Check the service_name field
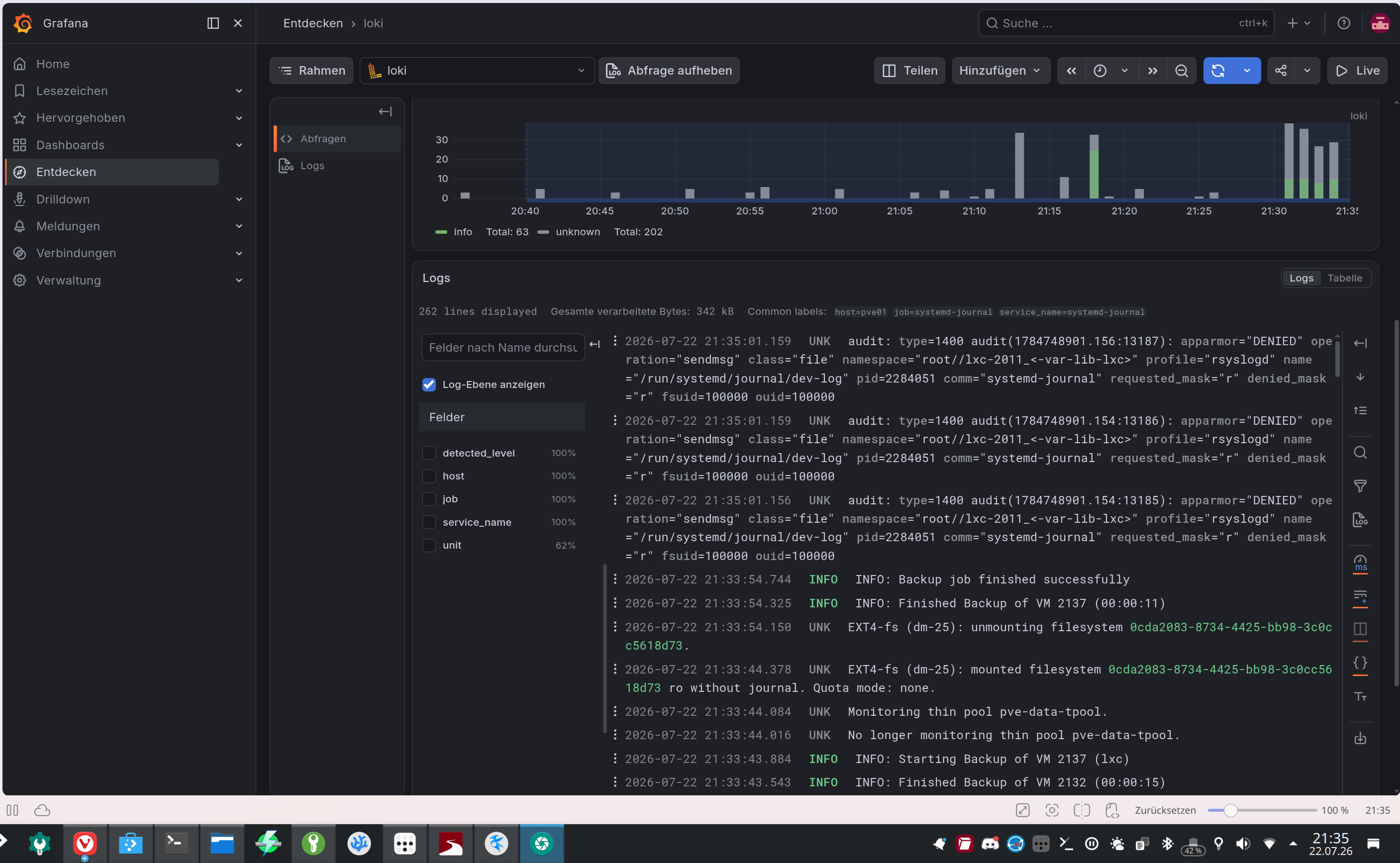1400x863 pixels. 429,522
